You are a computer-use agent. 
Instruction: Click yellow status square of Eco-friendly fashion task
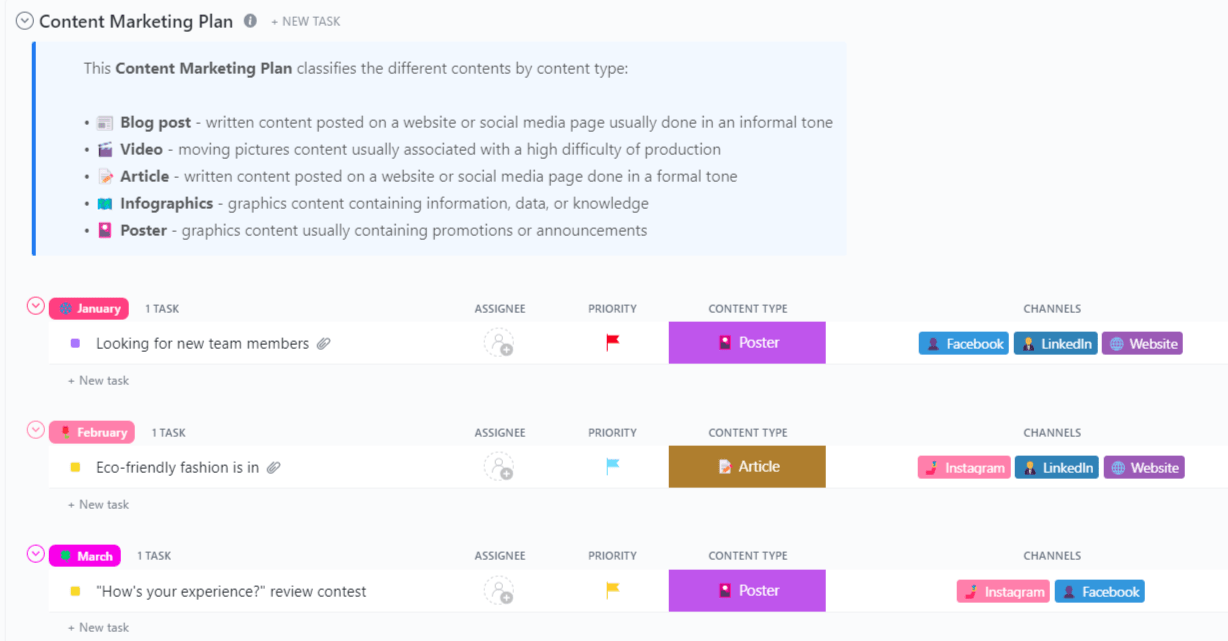[x=75, y=467]
